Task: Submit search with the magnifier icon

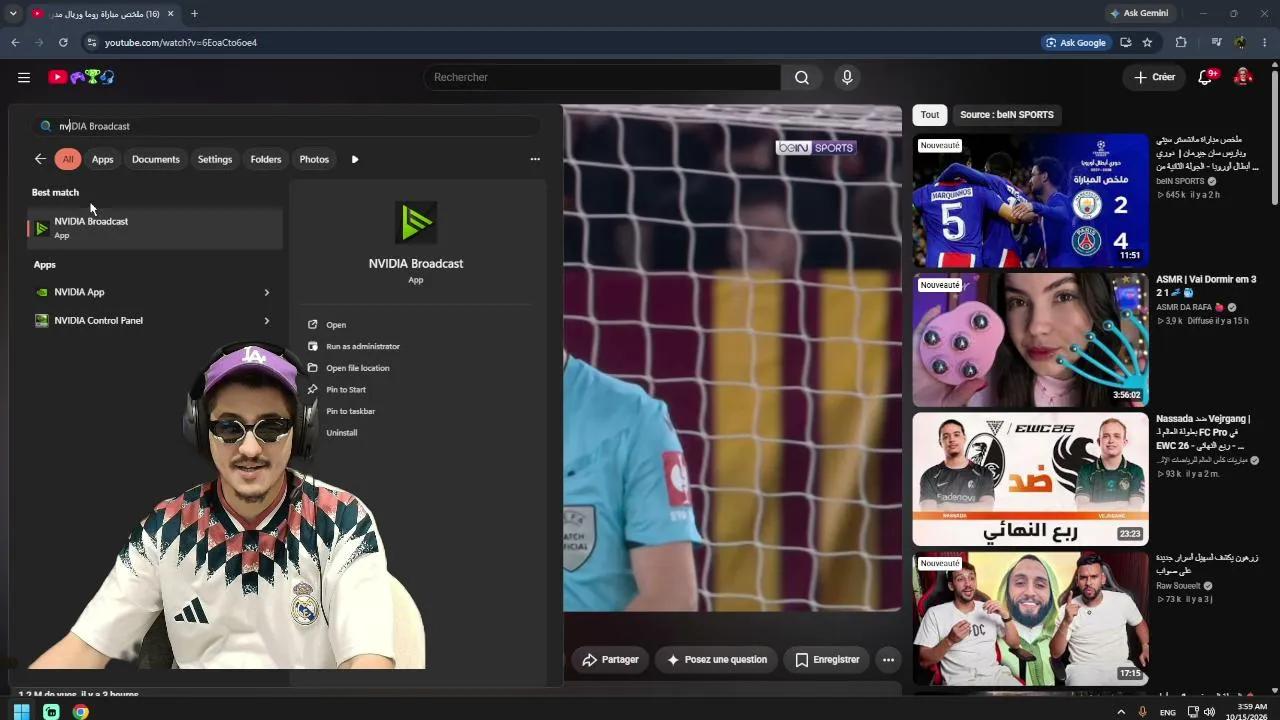Action: pos(802,77)
